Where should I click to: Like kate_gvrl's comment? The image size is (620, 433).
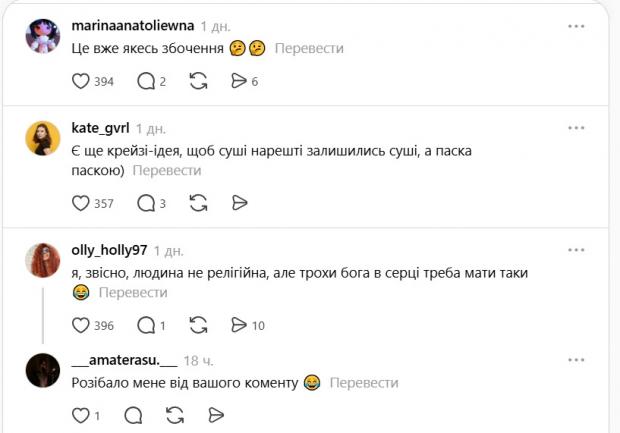point(82,203)
